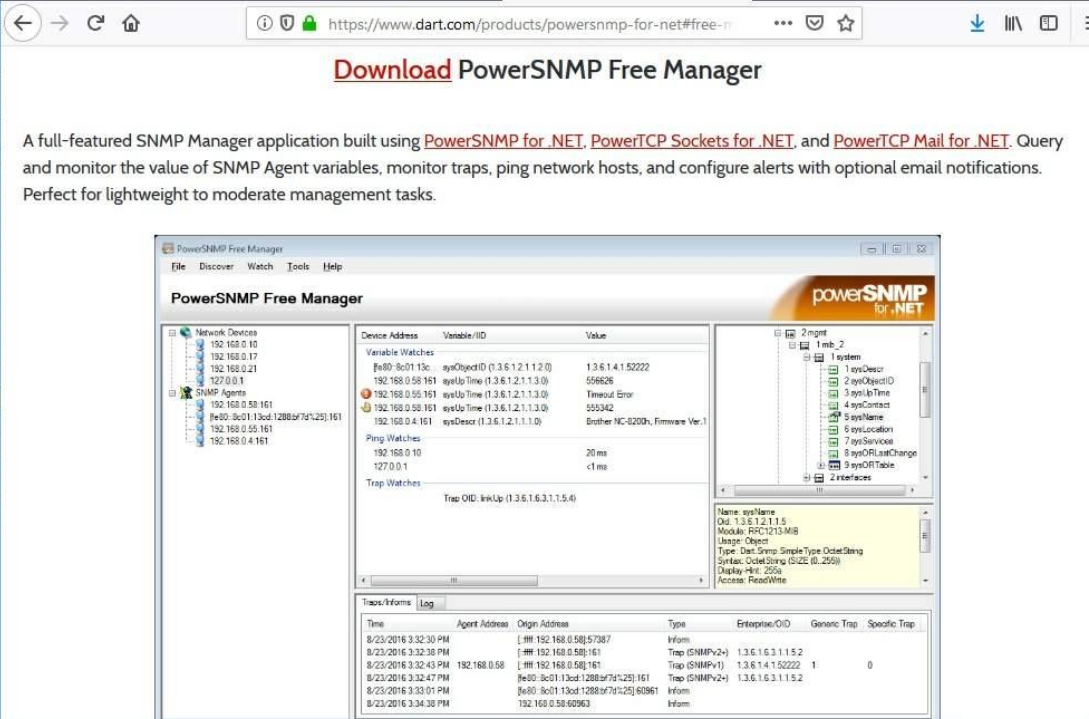Collapse the SNMP Agents tree node

pos(172,393)
